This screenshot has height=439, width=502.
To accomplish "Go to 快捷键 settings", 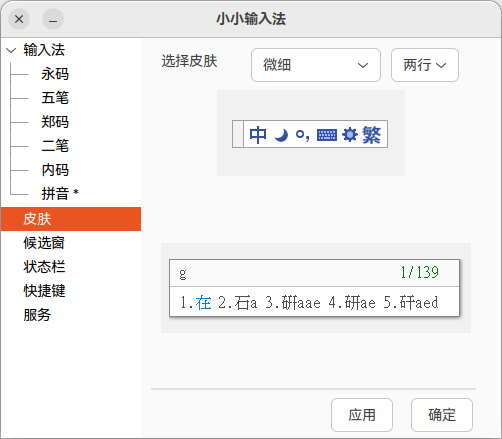I will 44,291.
